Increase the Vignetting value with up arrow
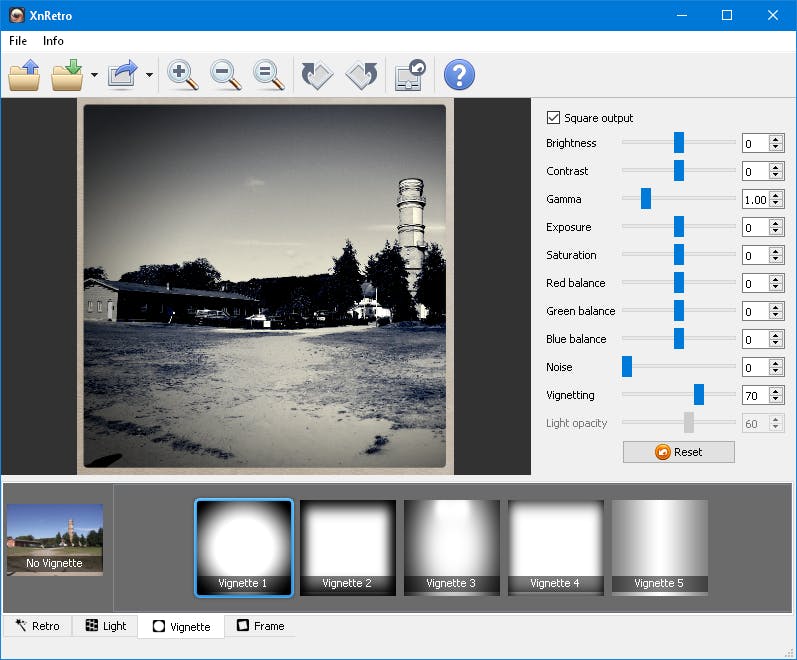This screenshot has height=660, width=797. (776, 391)
